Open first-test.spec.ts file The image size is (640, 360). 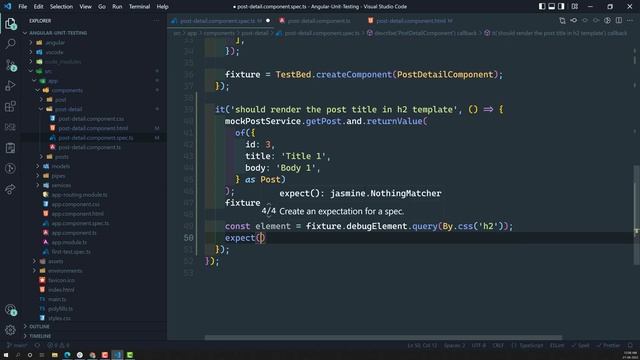click(71, 252)
